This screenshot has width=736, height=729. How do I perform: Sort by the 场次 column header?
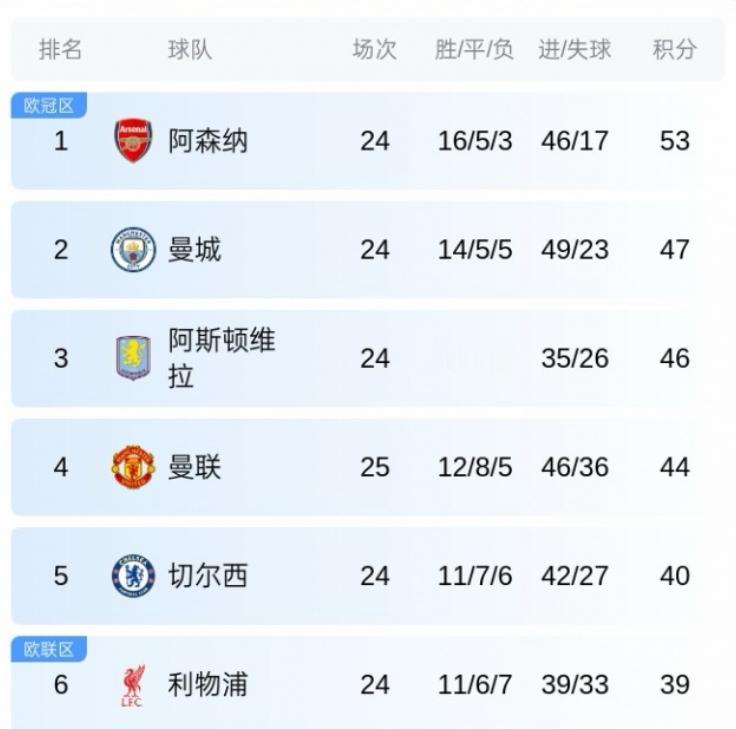(x=375, y=49)
